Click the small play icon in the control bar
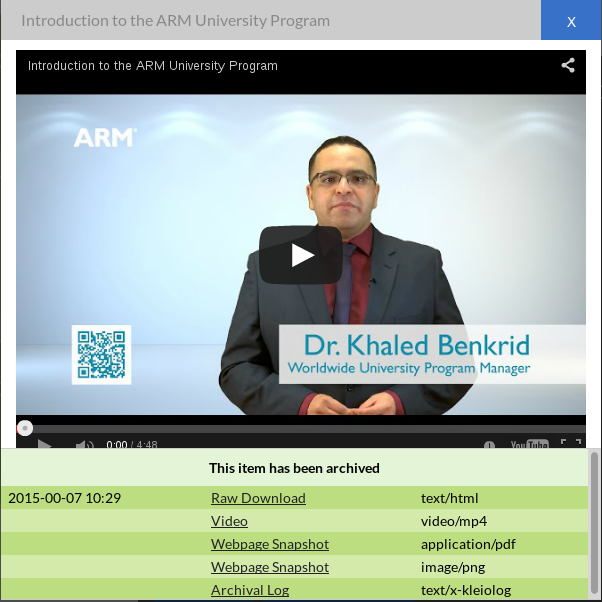602x602 pixels. pos(45,444)
